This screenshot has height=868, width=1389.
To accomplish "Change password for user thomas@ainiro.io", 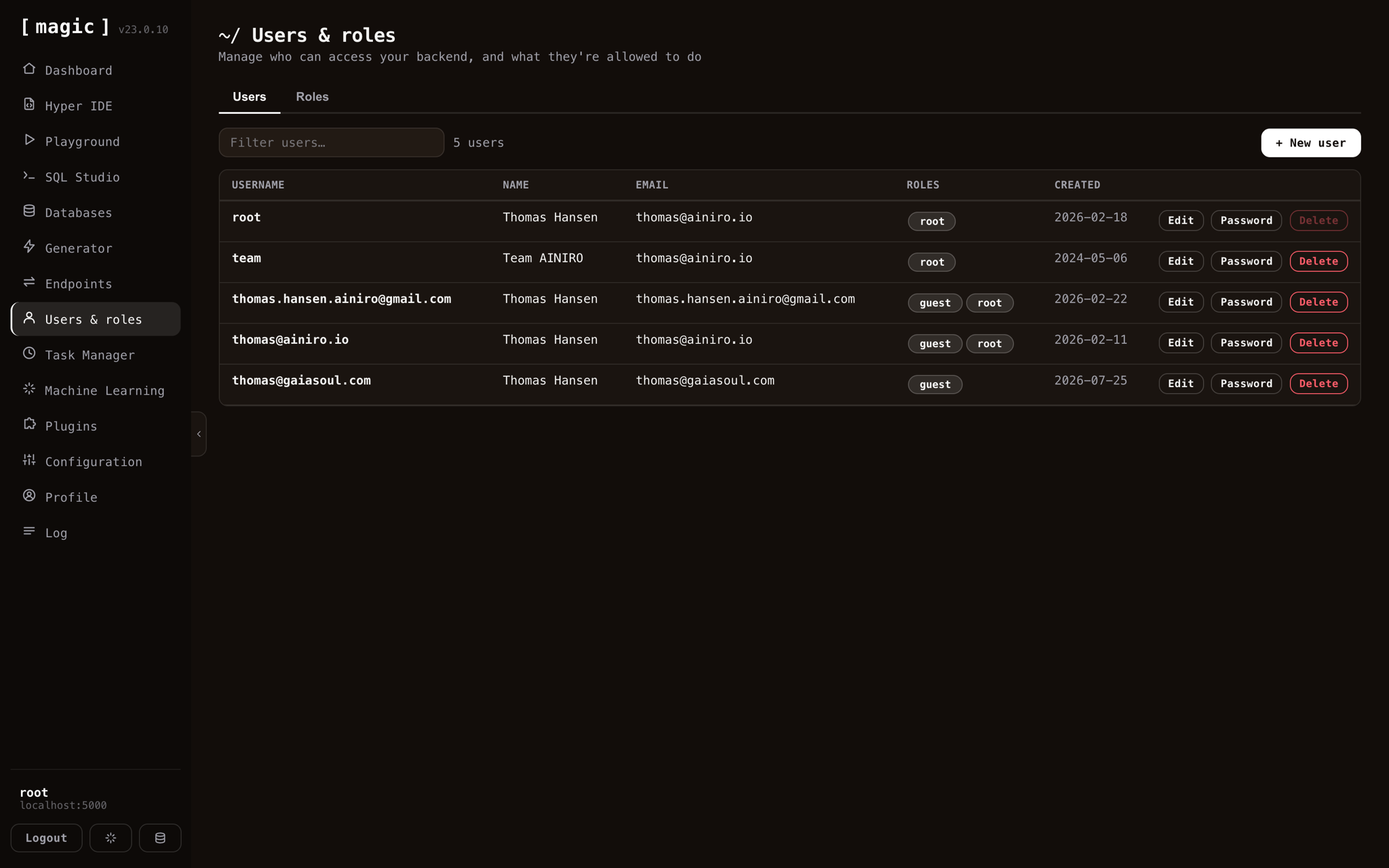I will point(1246,342).
